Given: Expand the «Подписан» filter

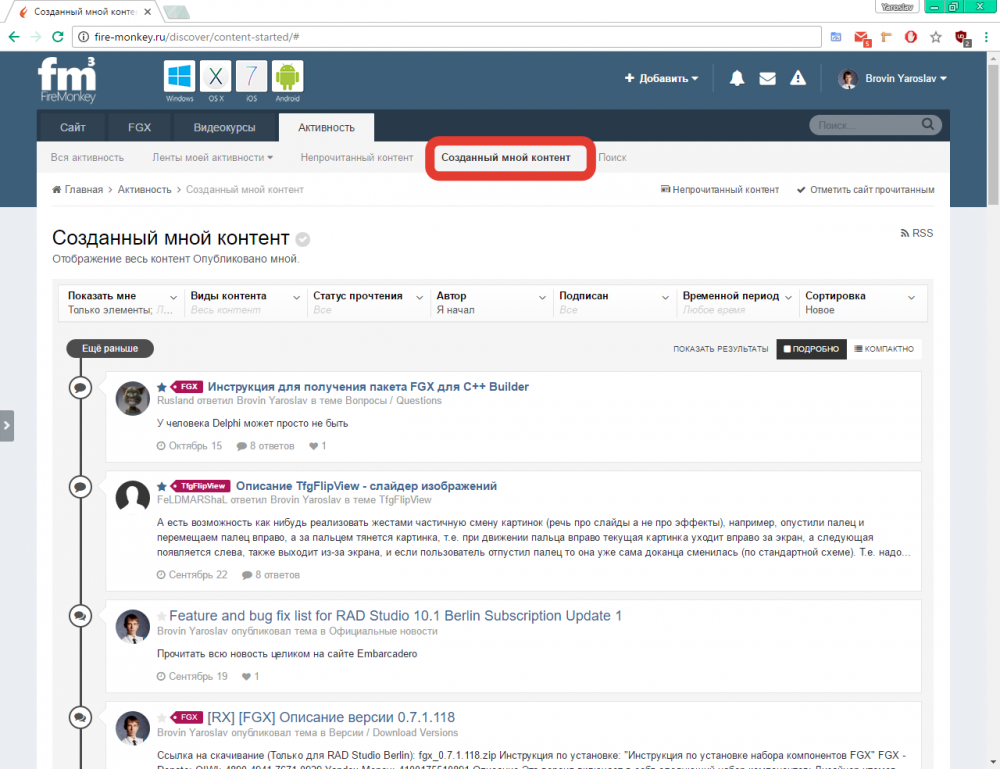Looking at the screenshot, I should coord(614,303).
